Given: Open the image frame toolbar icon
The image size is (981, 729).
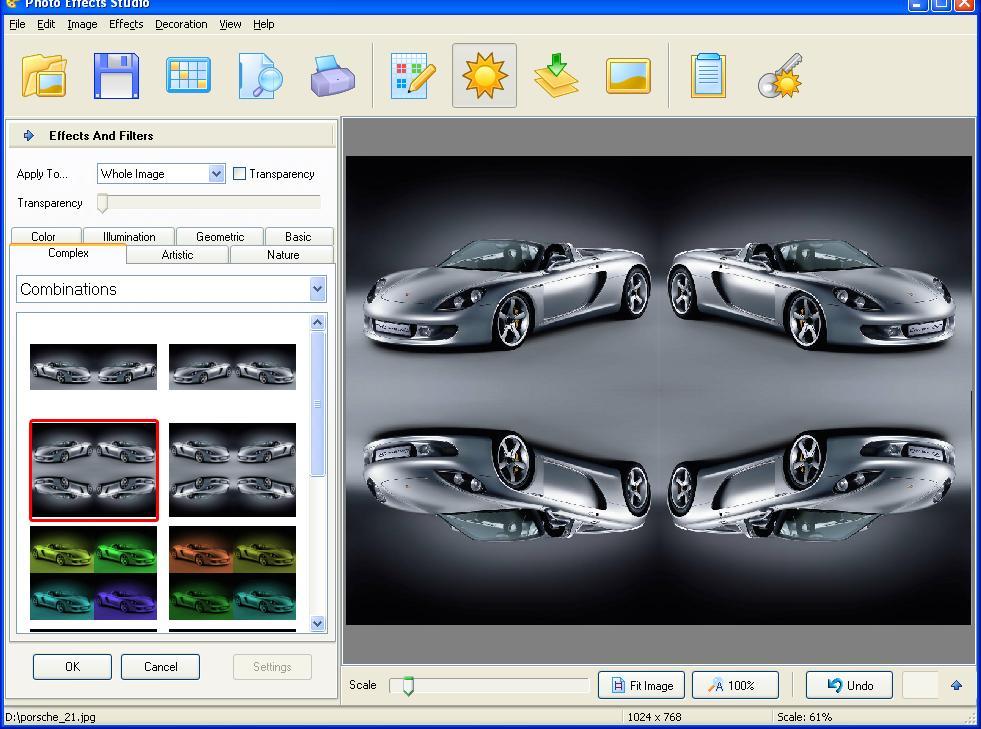Looking at the screenshot, I should pos(628,74).
